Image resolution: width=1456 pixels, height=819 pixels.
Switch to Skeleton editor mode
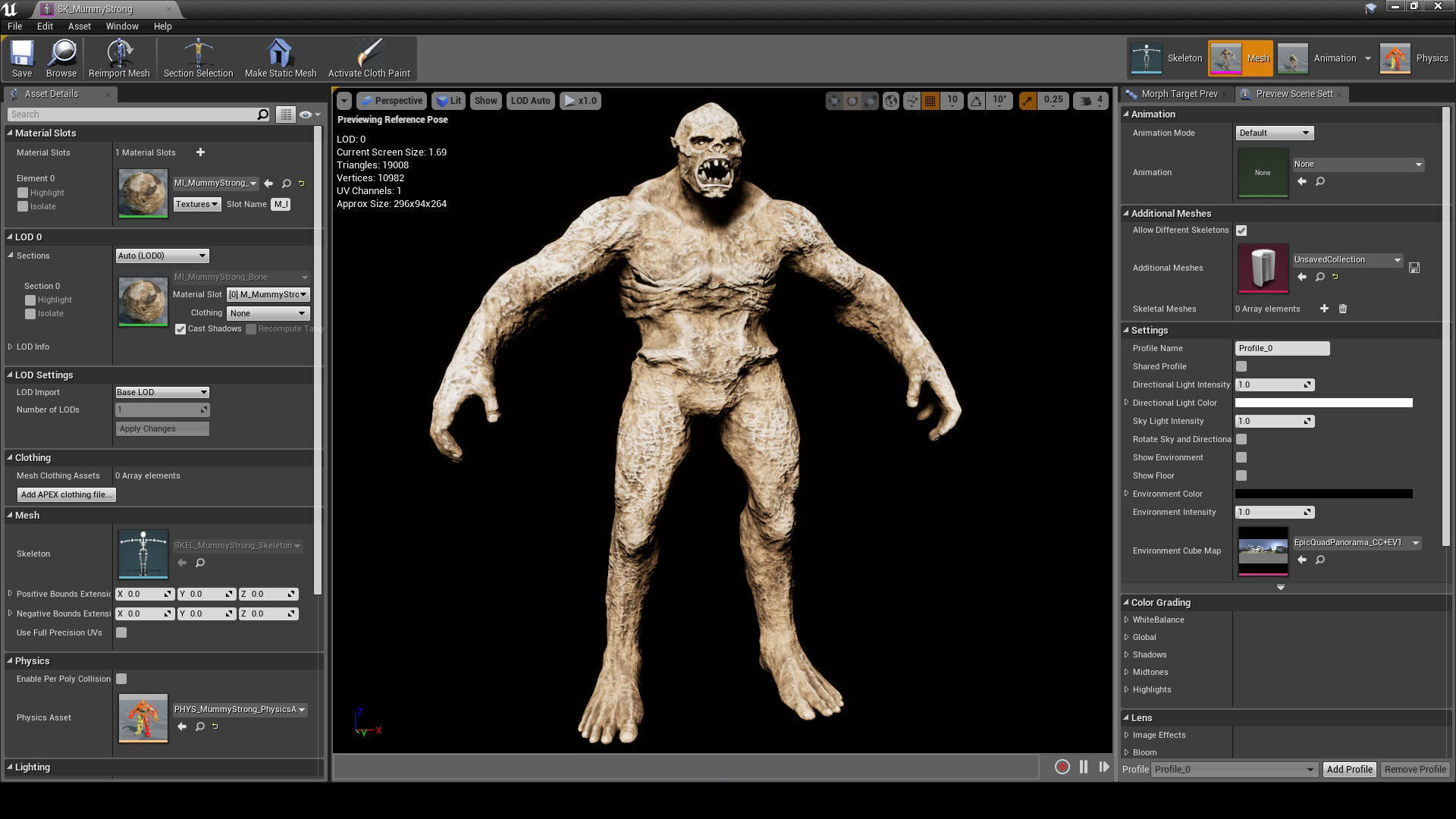pyautogui.click(x=1166, y=58)
